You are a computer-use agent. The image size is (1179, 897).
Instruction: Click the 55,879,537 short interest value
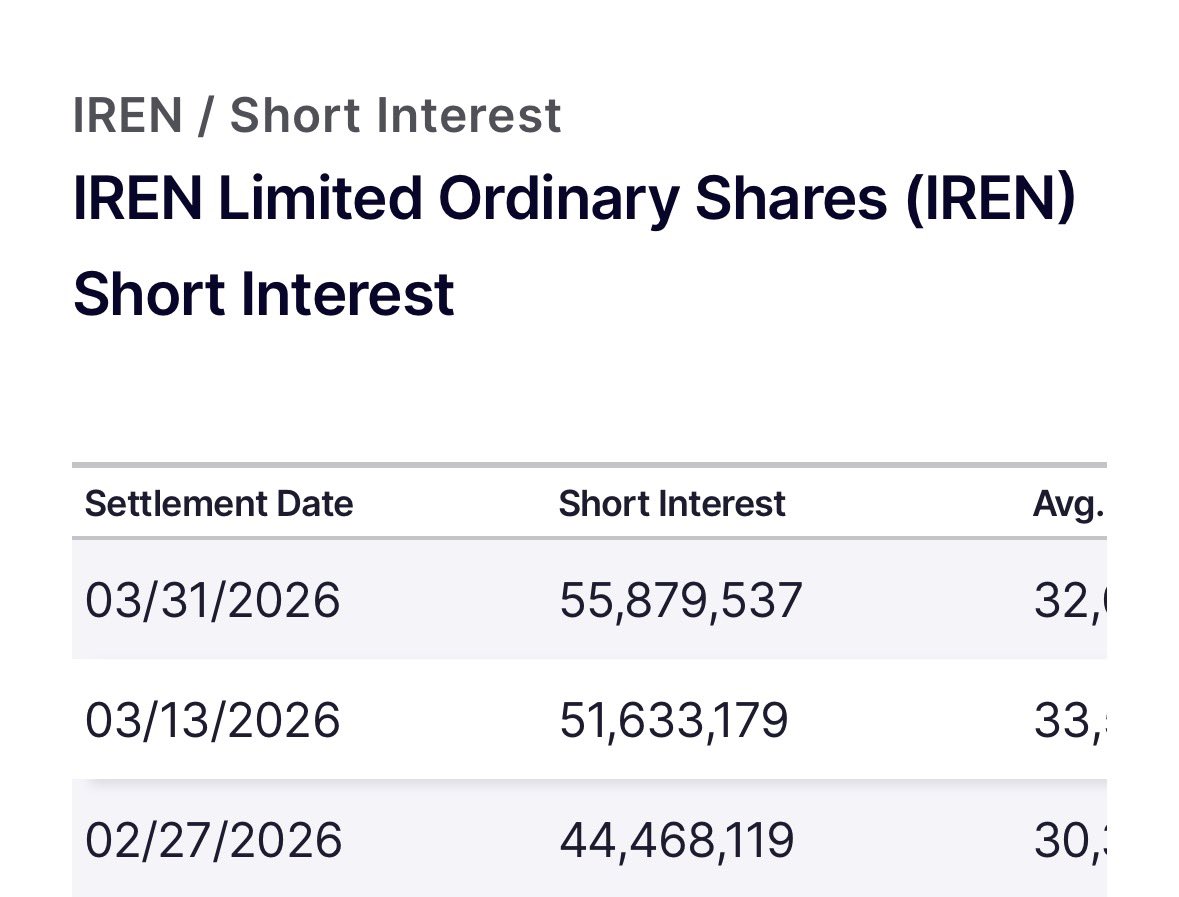coord(681,600)
